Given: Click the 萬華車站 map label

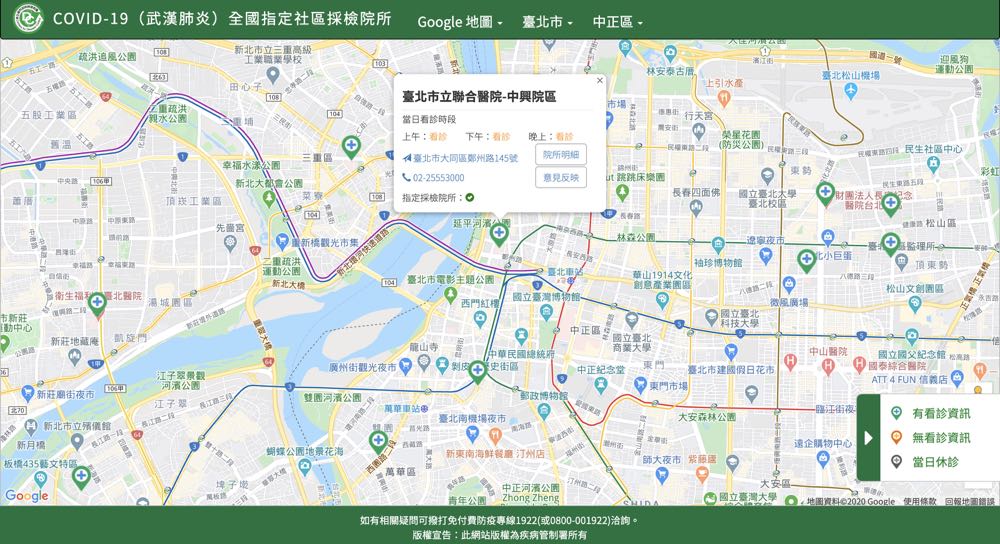Looking at the screenshot, I should (x=402, y=408).
